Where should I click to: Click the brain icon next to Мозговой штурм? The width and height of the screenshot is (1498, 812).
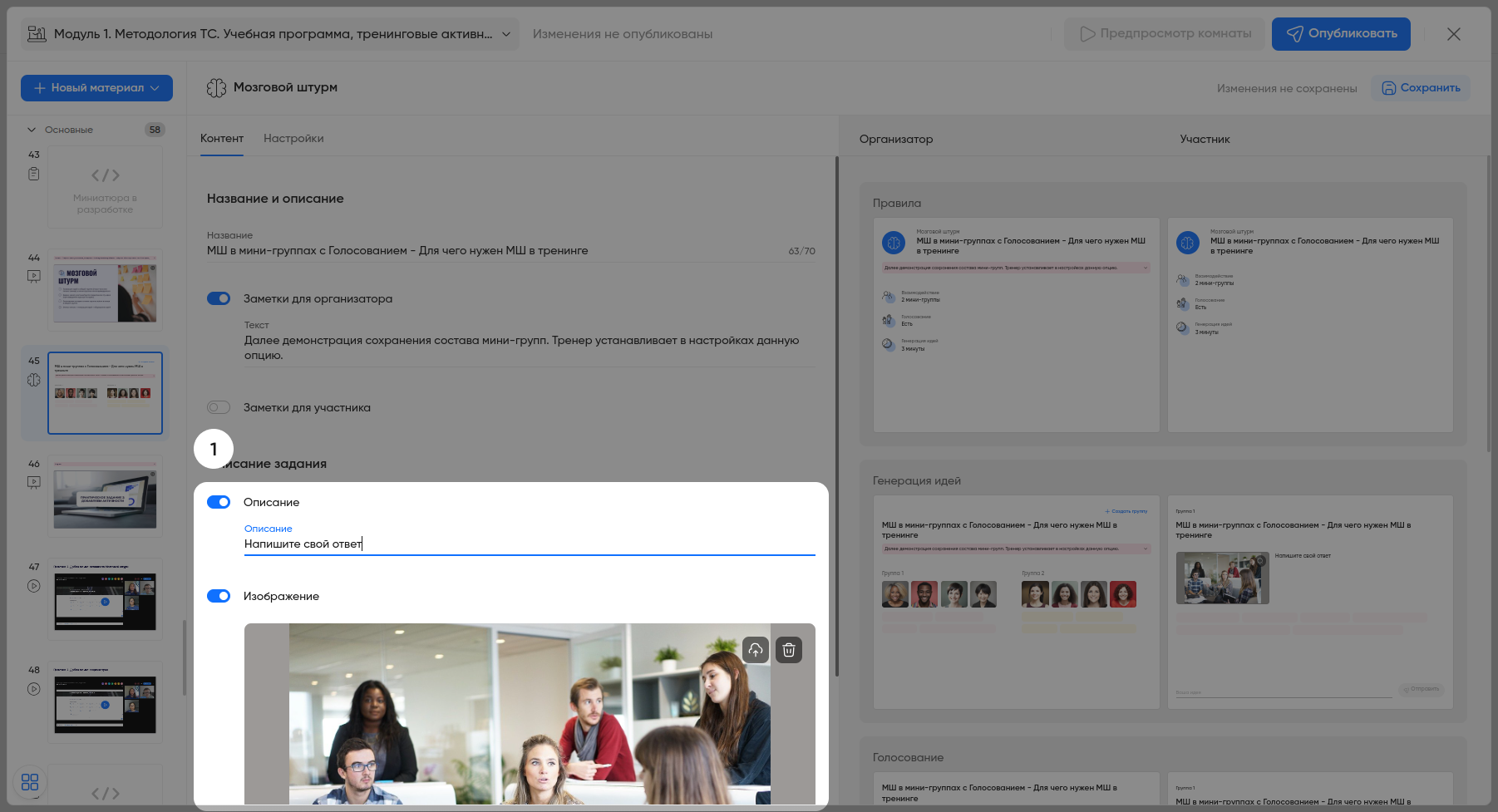pyautogui.click(x=216, y=88)
